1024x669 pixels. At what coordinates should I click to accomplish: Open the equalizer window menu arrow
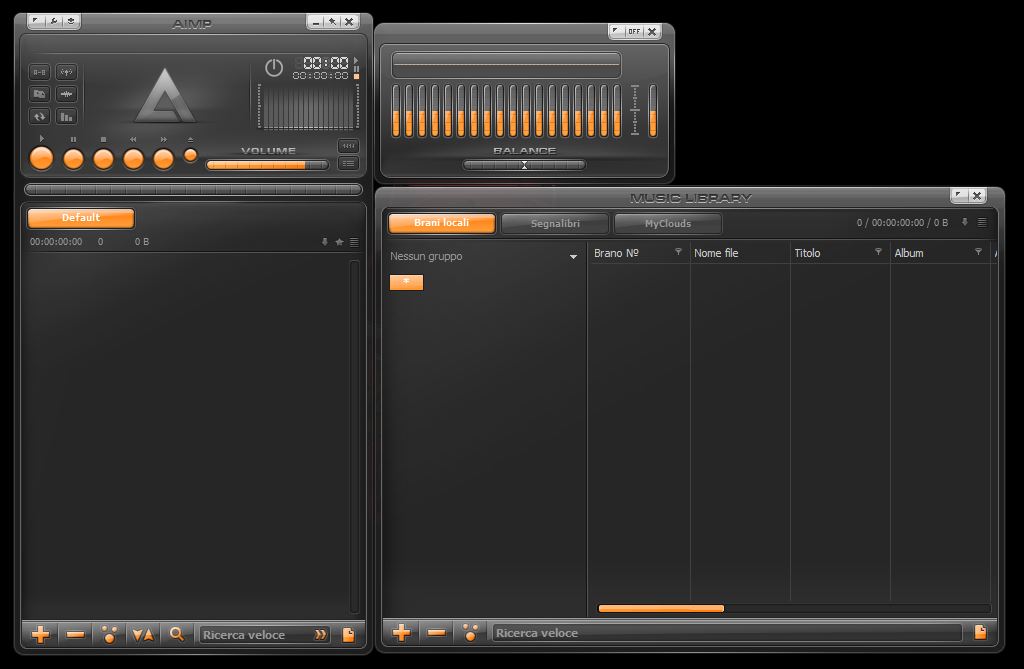click(x=616, y=31)
